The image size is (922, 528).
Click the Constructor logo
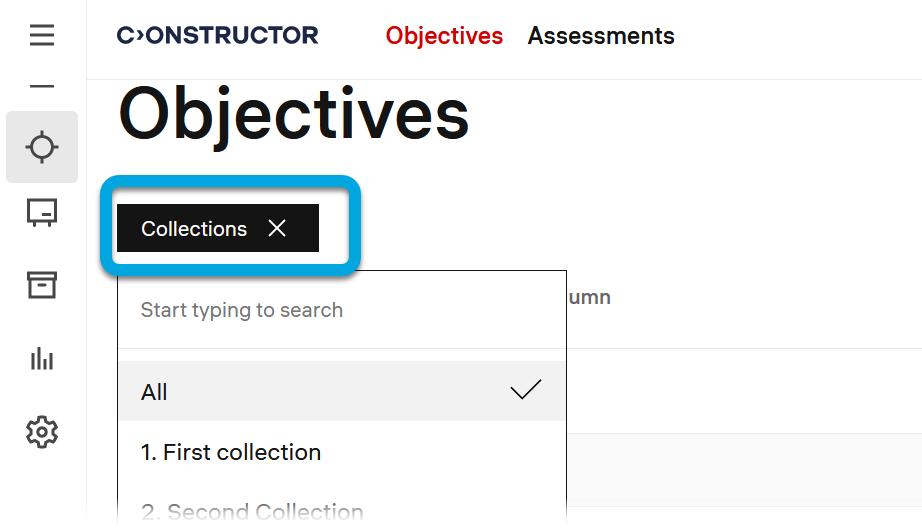[217, 36]
